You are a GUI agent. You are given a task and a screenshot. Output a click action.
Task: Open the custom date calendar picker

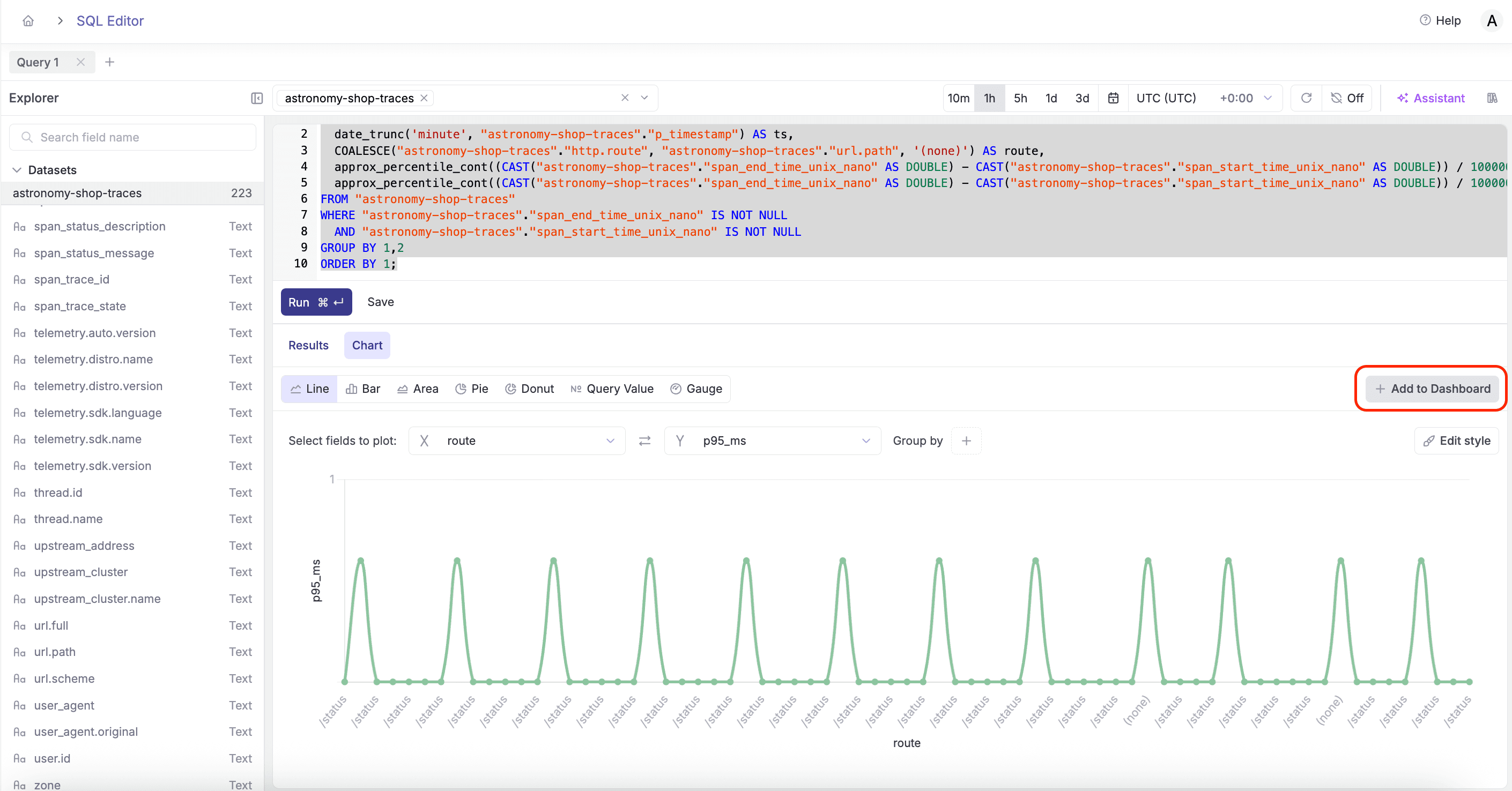click(1113, 98)
